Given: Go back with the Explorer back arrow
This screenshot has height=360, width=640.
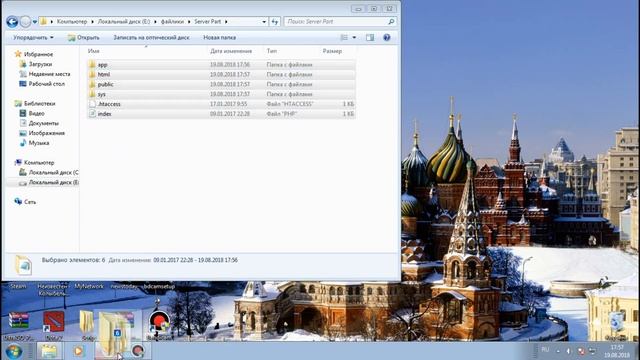Looking at the screenshot, I should [12, 22].
